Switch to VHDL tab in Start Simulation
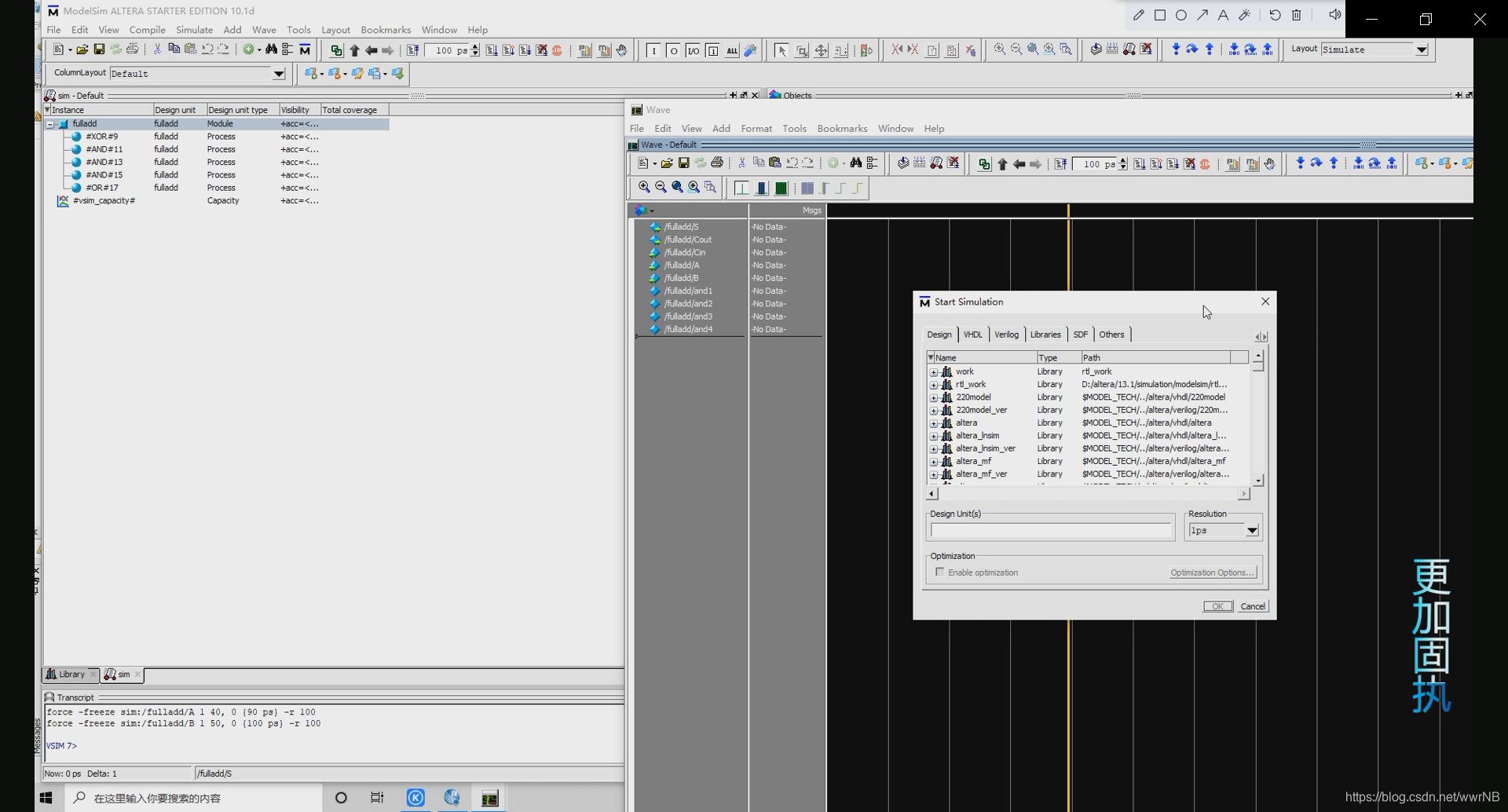 pos(972,335)
